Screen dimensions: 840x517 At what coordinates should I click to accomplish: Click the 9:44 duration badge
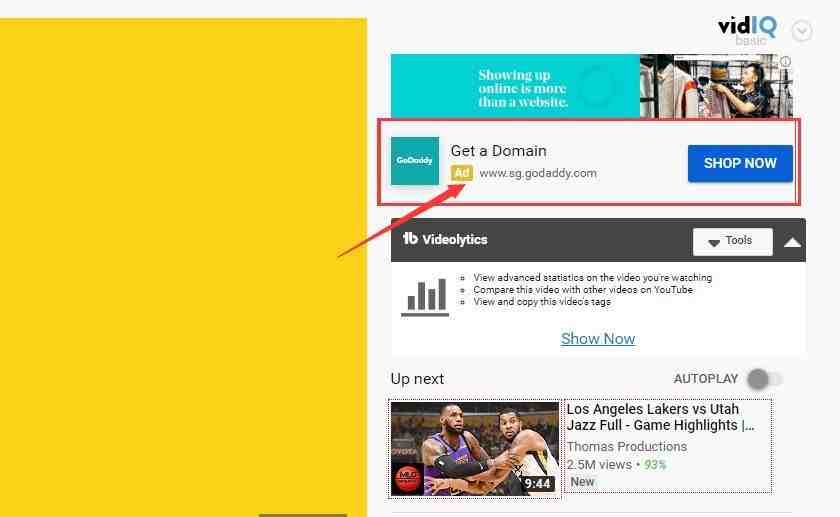(537, 484)
